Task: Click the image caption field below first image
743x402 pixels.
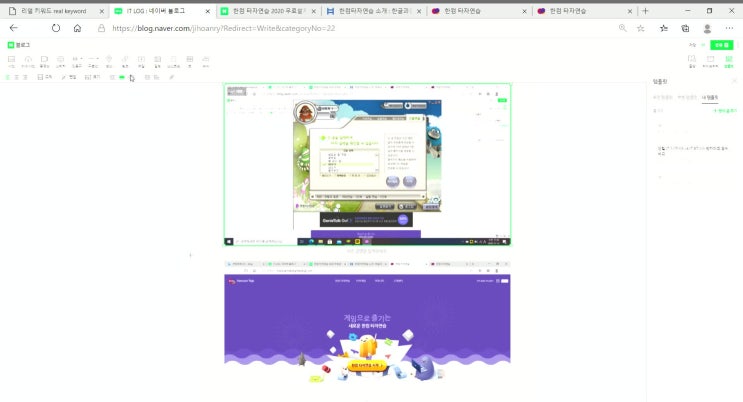Action: click(367, 251)
